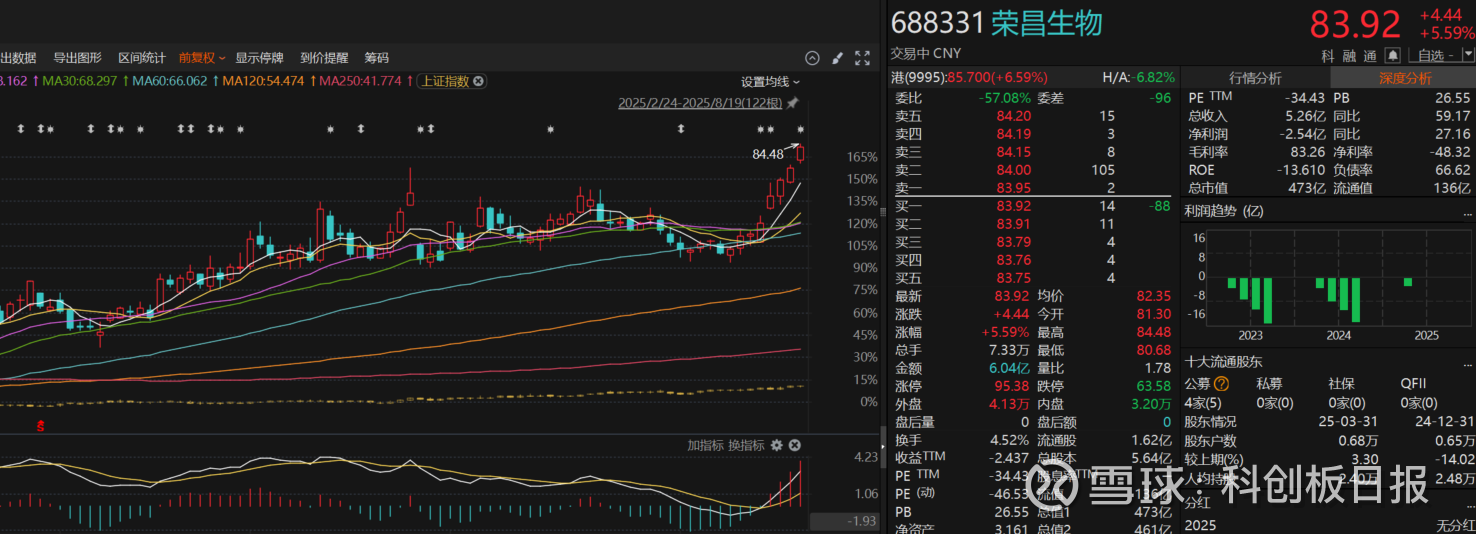Click the collapse-up circle icon in chart toolbar
Image resolution: width=1476 pixels, height=534 pixels.
(x=812, y=58)
